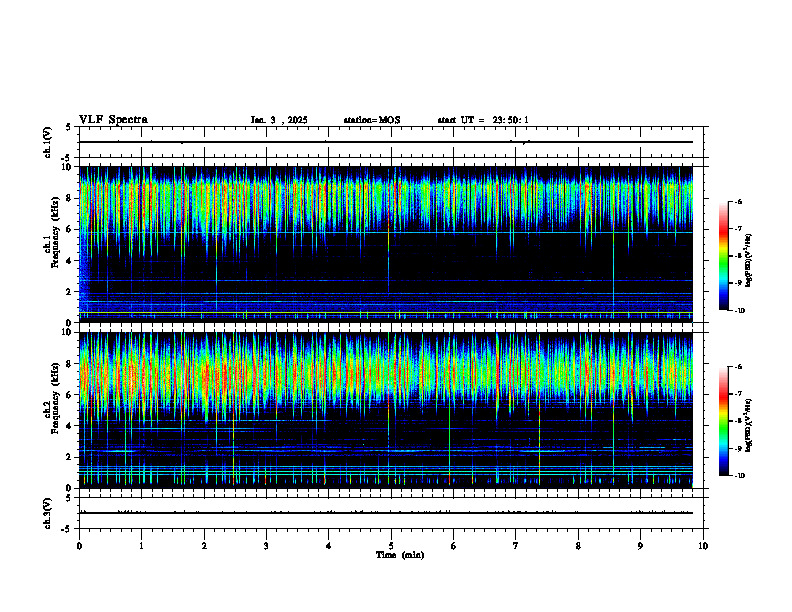
Task: Click the time axis tick label "0"
Action: [x=79, y=546]
